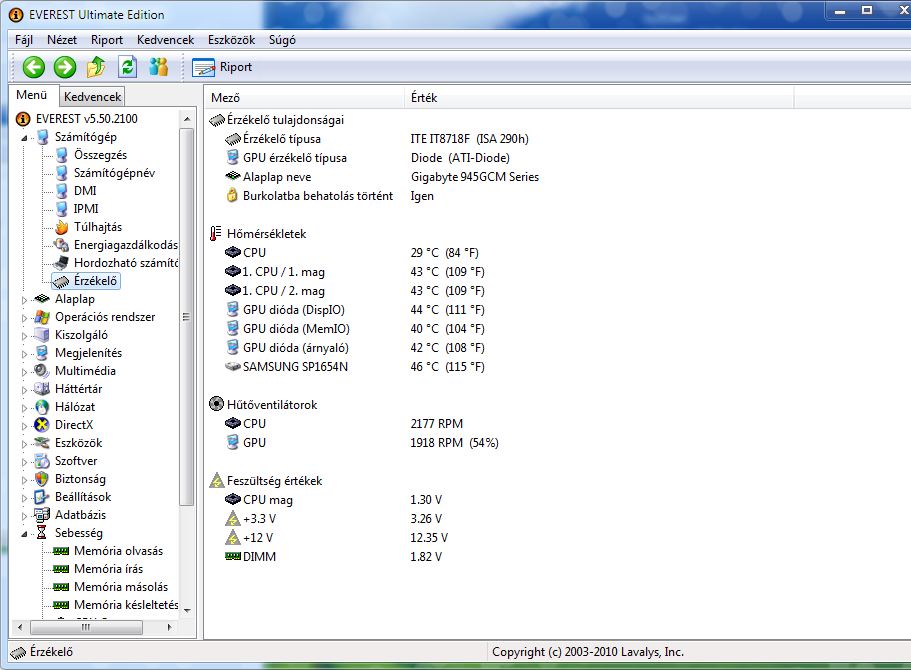The image size is (911, 670).
Task: Click the DirectX yellow X icon
Action: point(42,425)
